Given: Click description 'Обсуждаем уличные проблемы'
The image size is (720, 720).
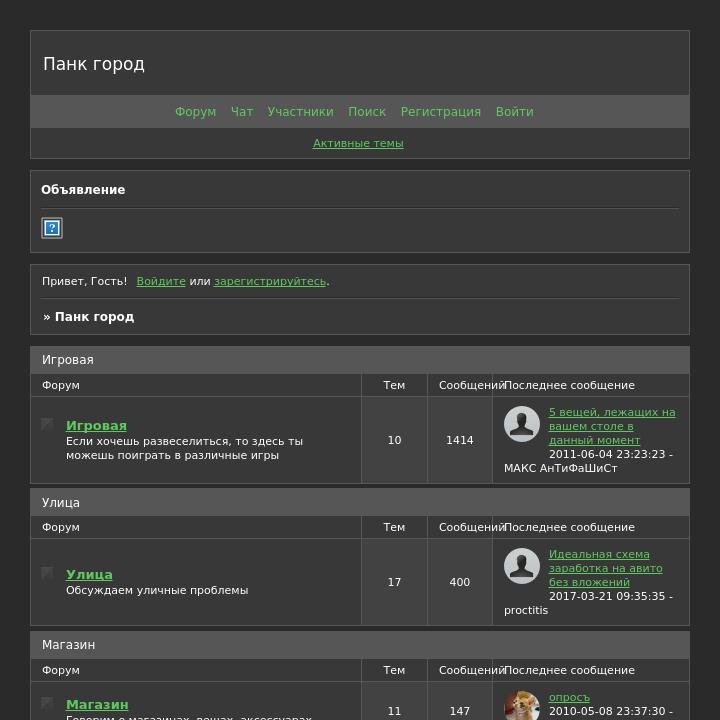Looking at the screenshot, I should pos(157,590).
